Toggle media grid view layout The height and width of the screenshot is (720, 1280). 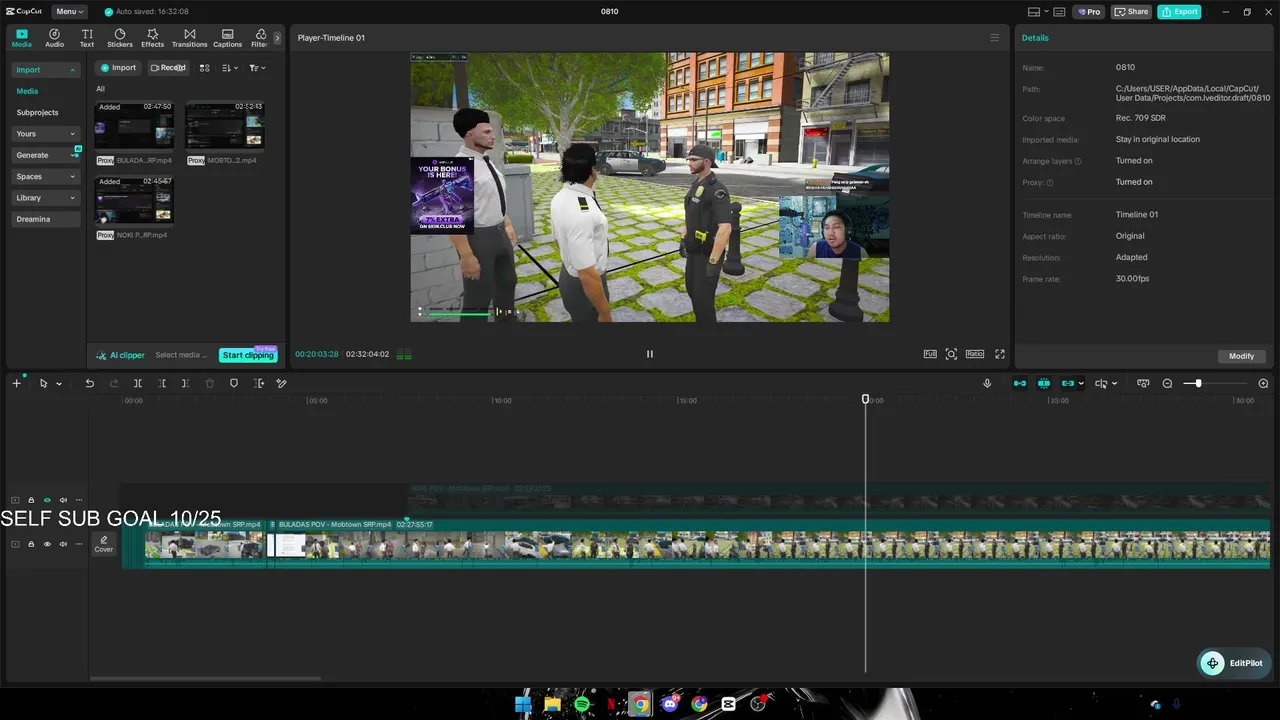click(204, 68)
